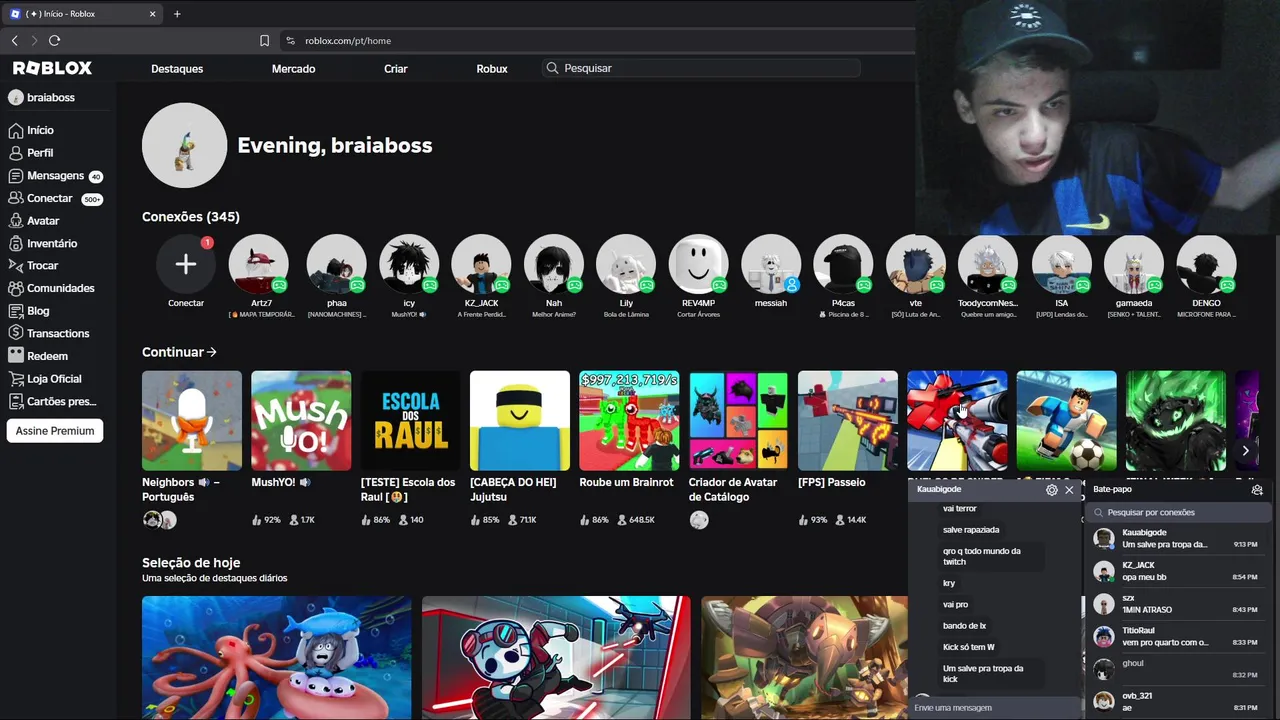Click the Roblox logo
The height and width of the screenshot is (720, 1280).
click(52, 68)
